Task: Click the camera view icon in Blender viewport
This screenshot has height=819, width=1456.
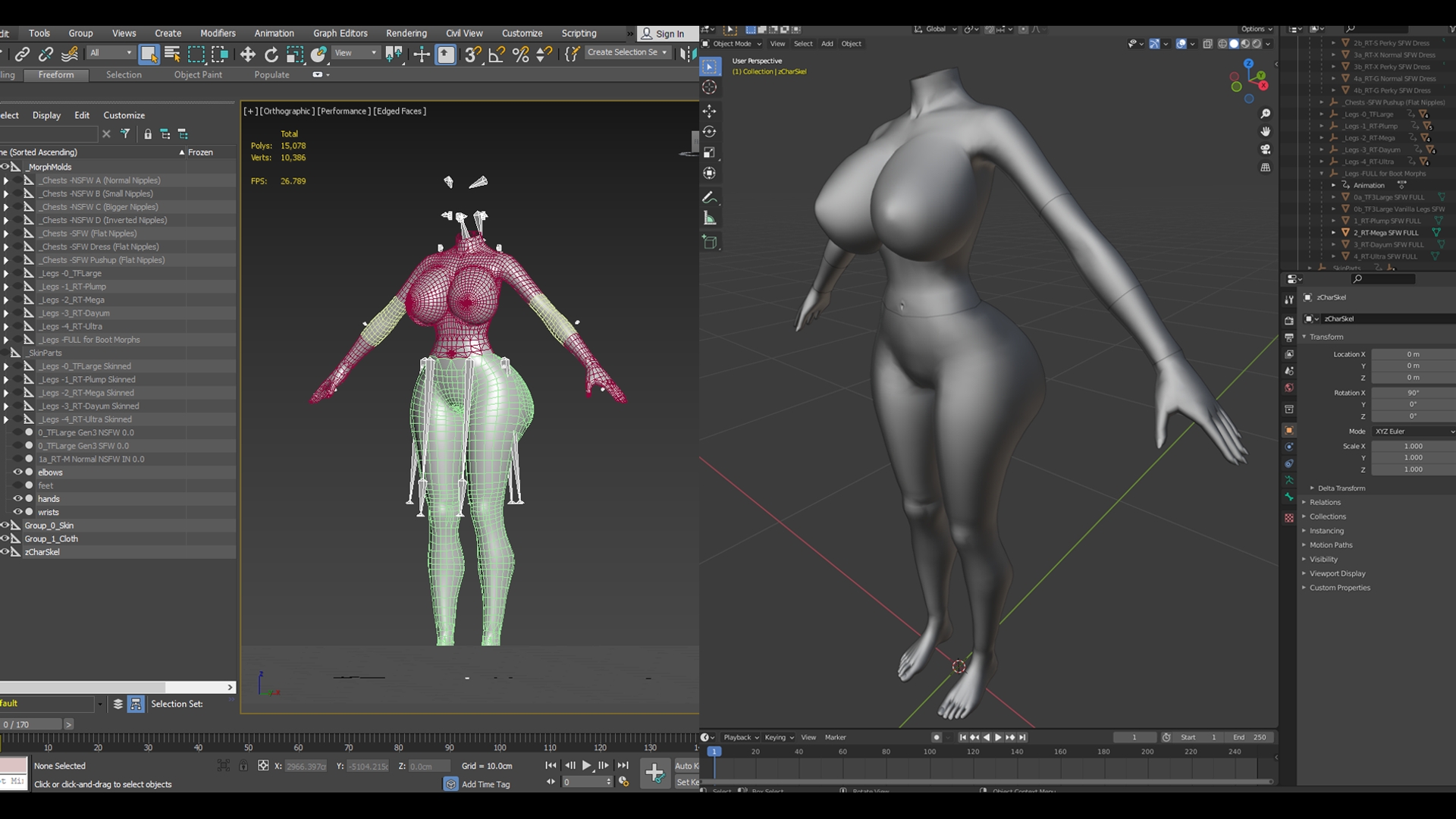Action: pos(1266,149)
